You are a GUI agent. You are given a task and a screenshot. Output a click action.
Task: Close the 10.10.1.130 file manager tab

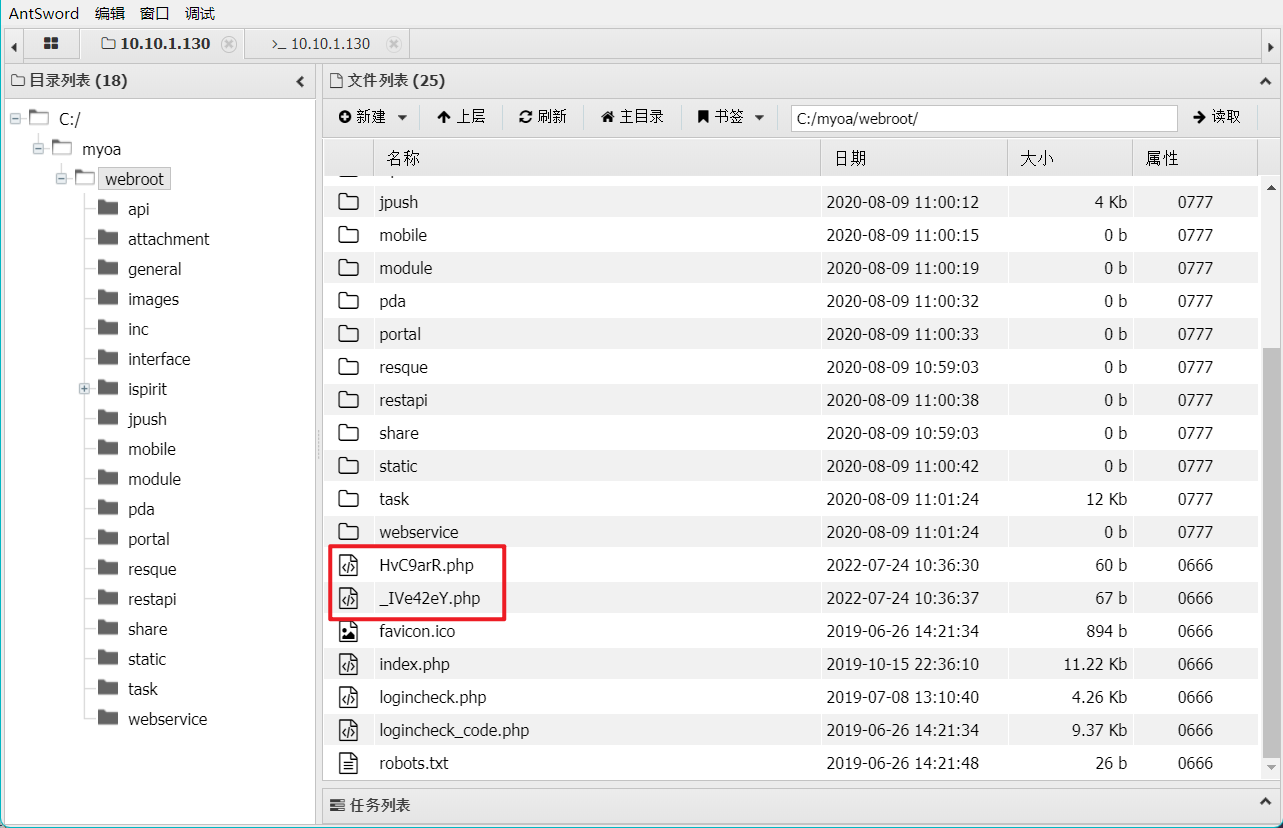click(x=229, y=44)
